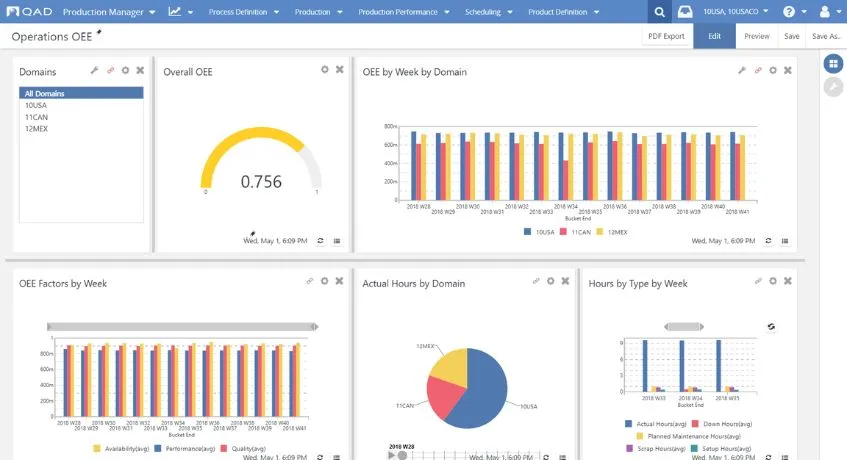Toggle 10USA legend in OEE by Week chart
The height and width of the screenshot is (460, 847).
pyautogui.click(x=539, y=232)
